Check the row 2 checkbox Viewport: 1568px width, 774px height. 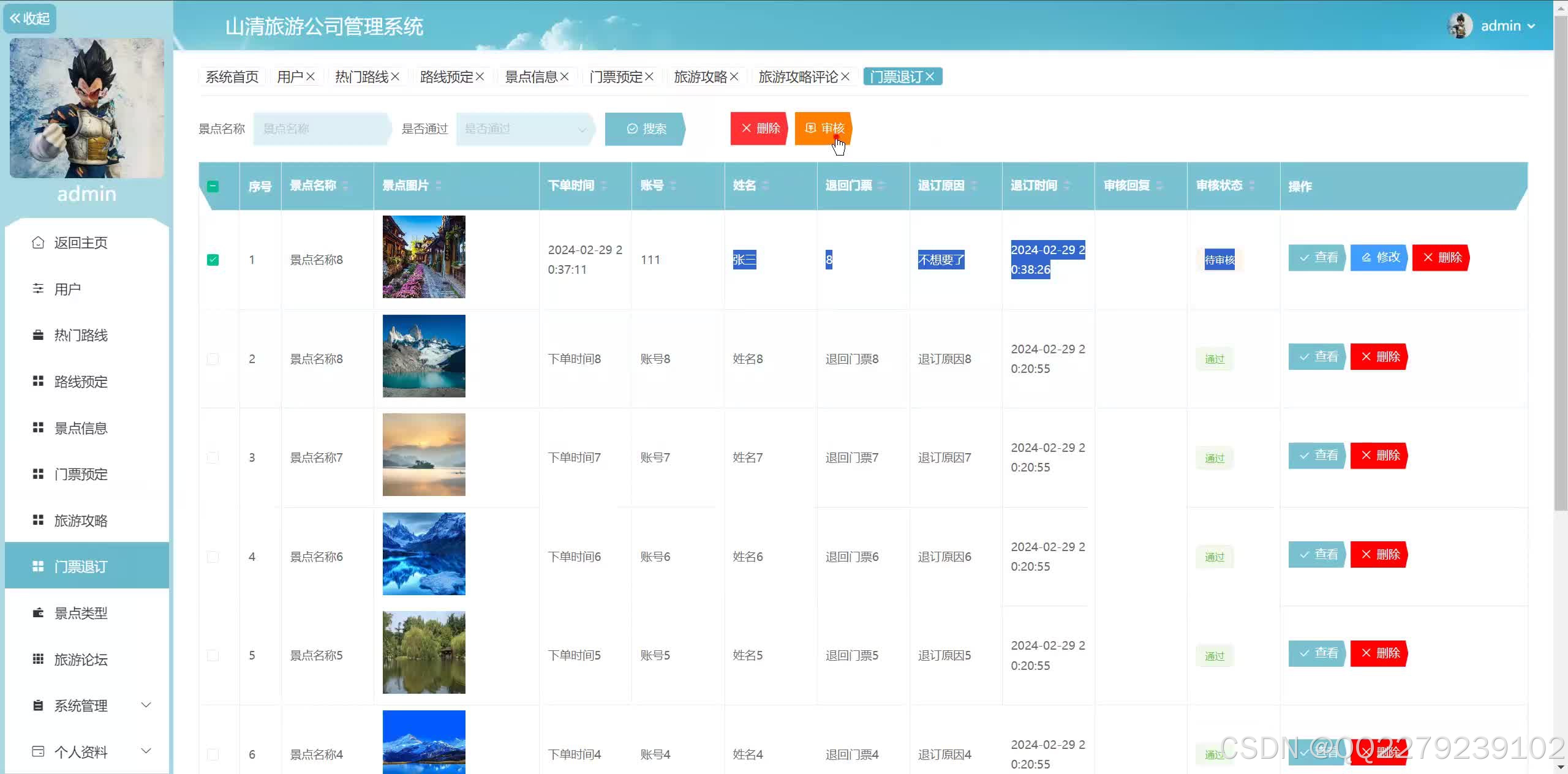[x=213, y=359]
